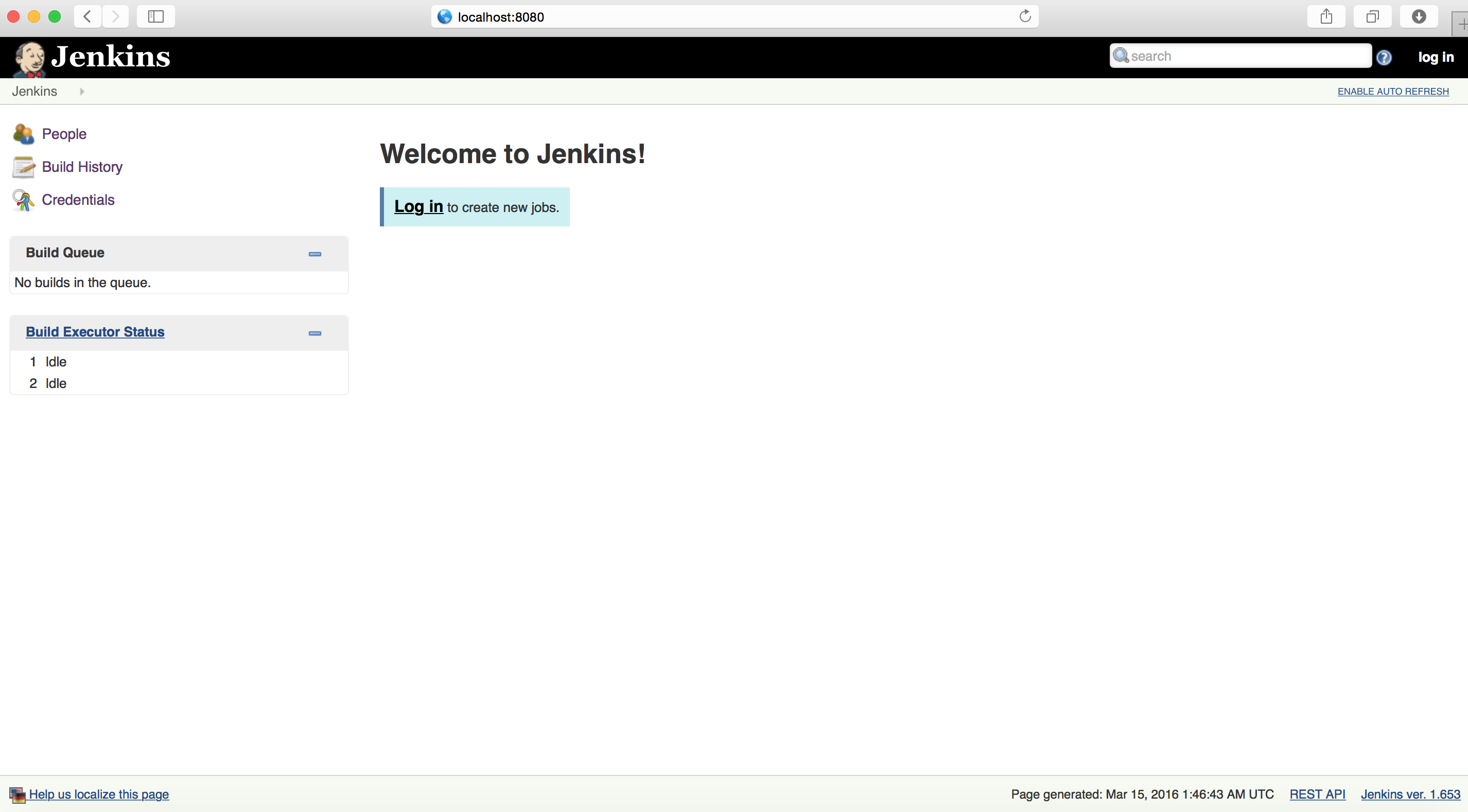1468x812 pixels.
Task: Click 'No builds in the queue.' text
Action: (x=83, y=283)
